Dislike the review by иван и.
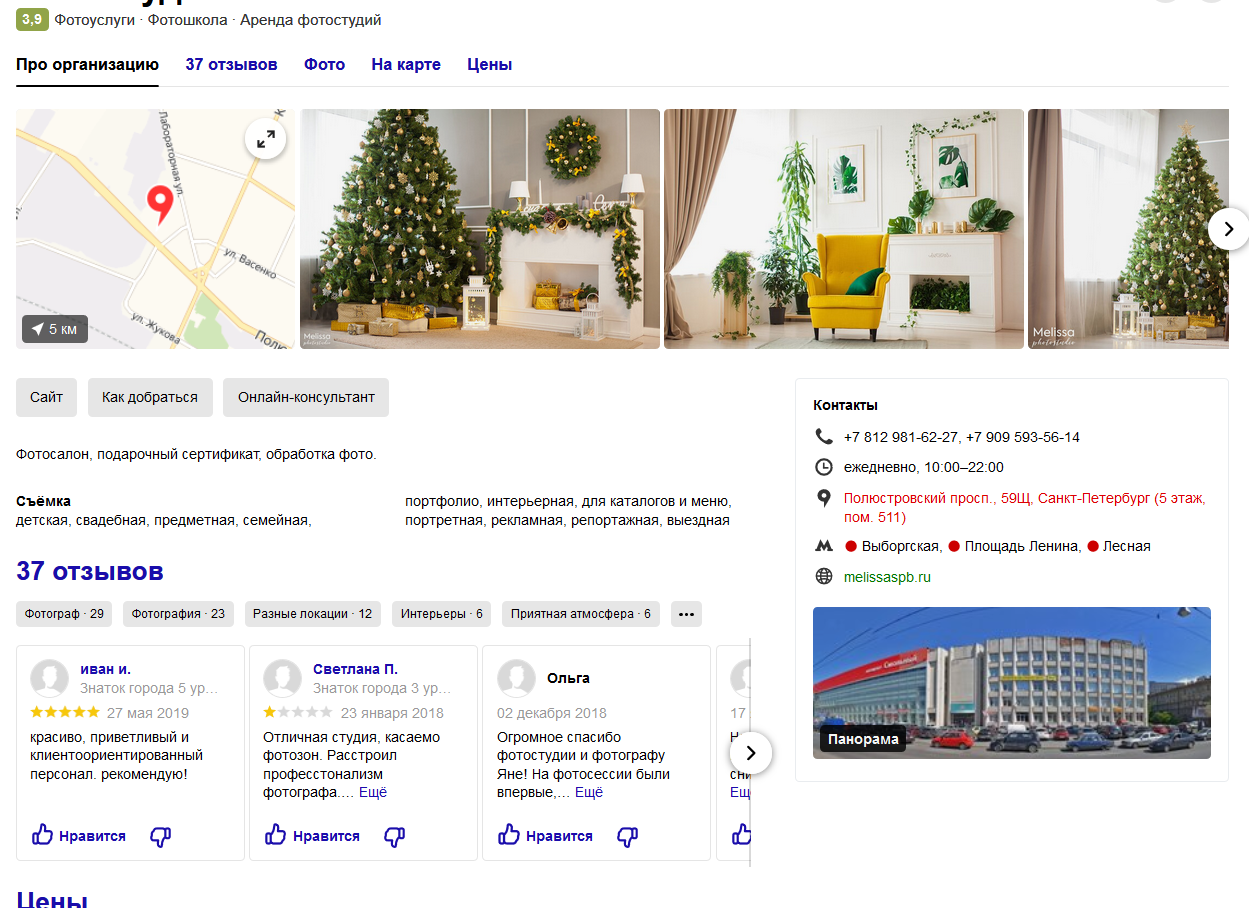 pos(161,836)
